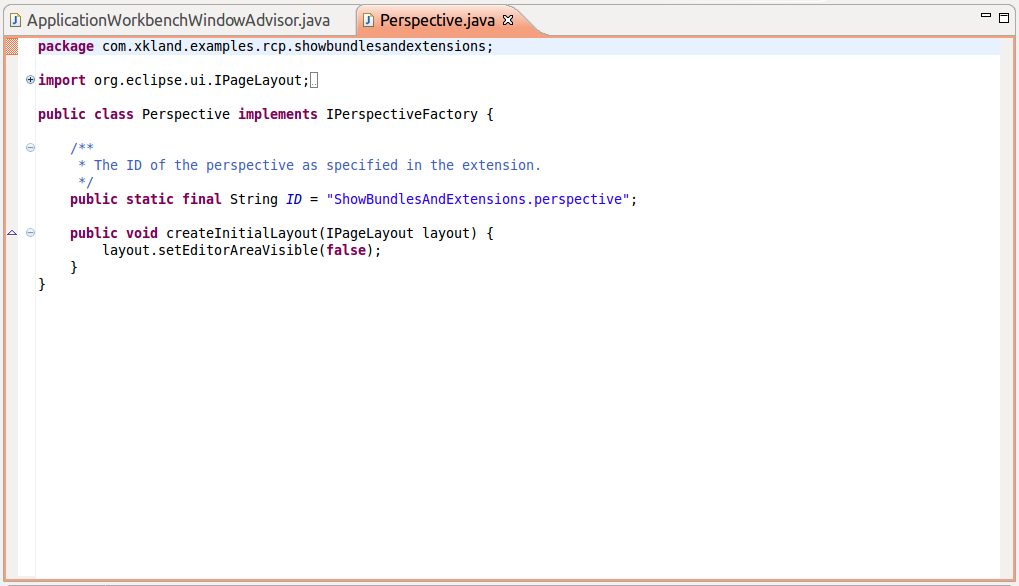Click the override indicator triangle for createInitialLayout
1019x586 pixels.
tap(12, 233)
